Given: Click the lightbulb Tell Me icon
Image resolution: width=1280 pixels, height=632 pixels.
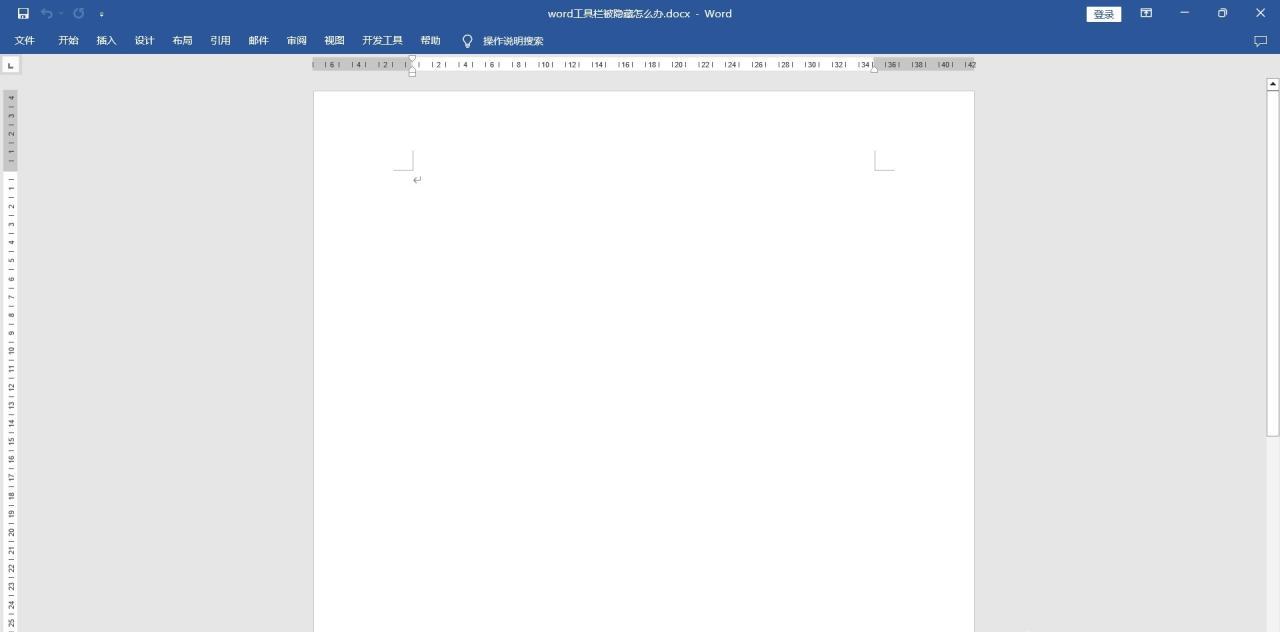Looking at the screenshot, I should (x=466, y=40).
